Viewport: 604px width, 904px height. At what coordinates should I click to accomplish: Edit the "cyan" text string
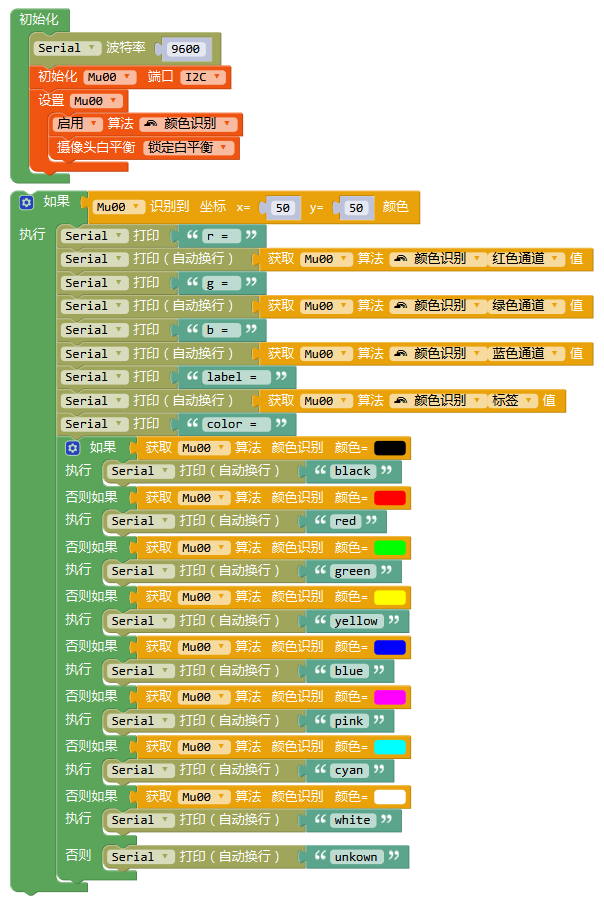(x=349, y=770)
